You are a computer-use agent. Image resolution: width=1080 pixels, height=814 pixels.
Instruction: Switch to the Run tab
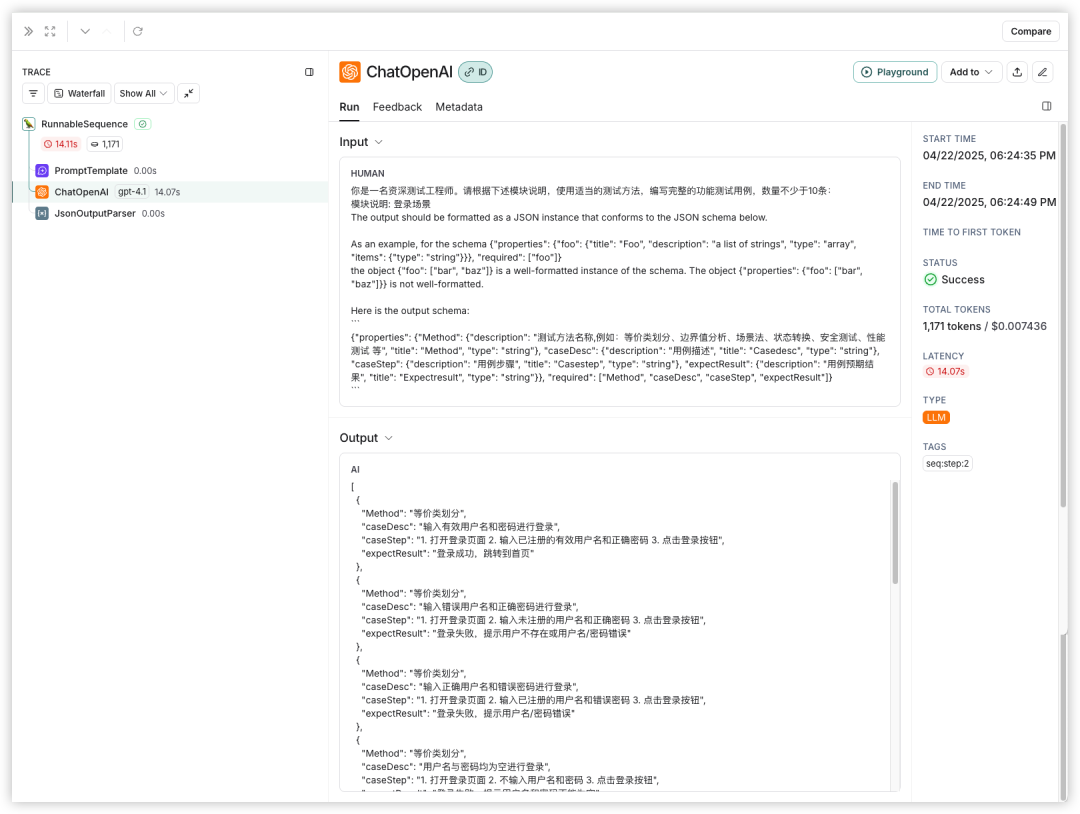click(349, 107)
